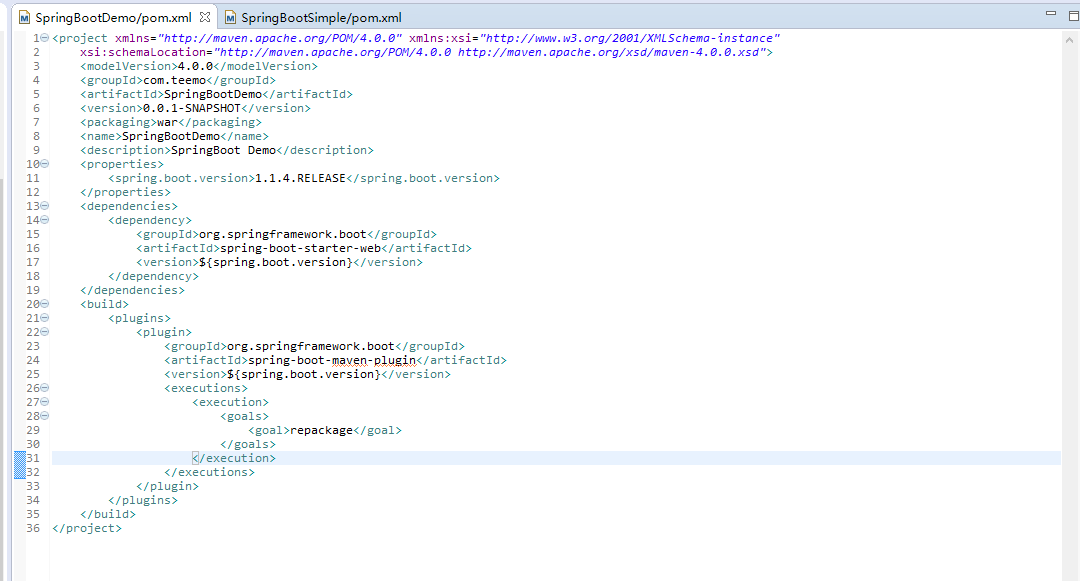The width and height of the screenshot is (1080, 581).
Task: Click '</build>' tag on line 35
Action: pyautogui.click(x=108, y=514)
